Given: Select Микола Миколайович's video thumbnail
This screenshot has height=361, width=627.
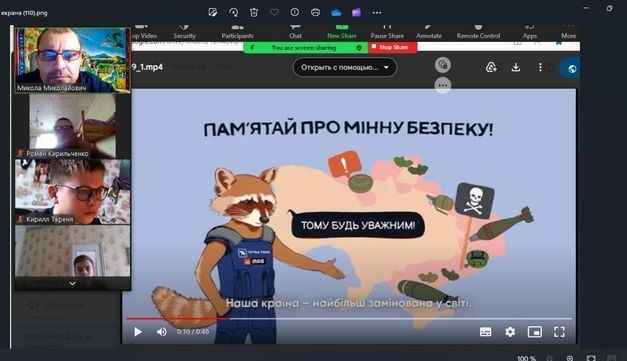Looking at the screenshot, I should pyautogui.click(x=72, y=60).
